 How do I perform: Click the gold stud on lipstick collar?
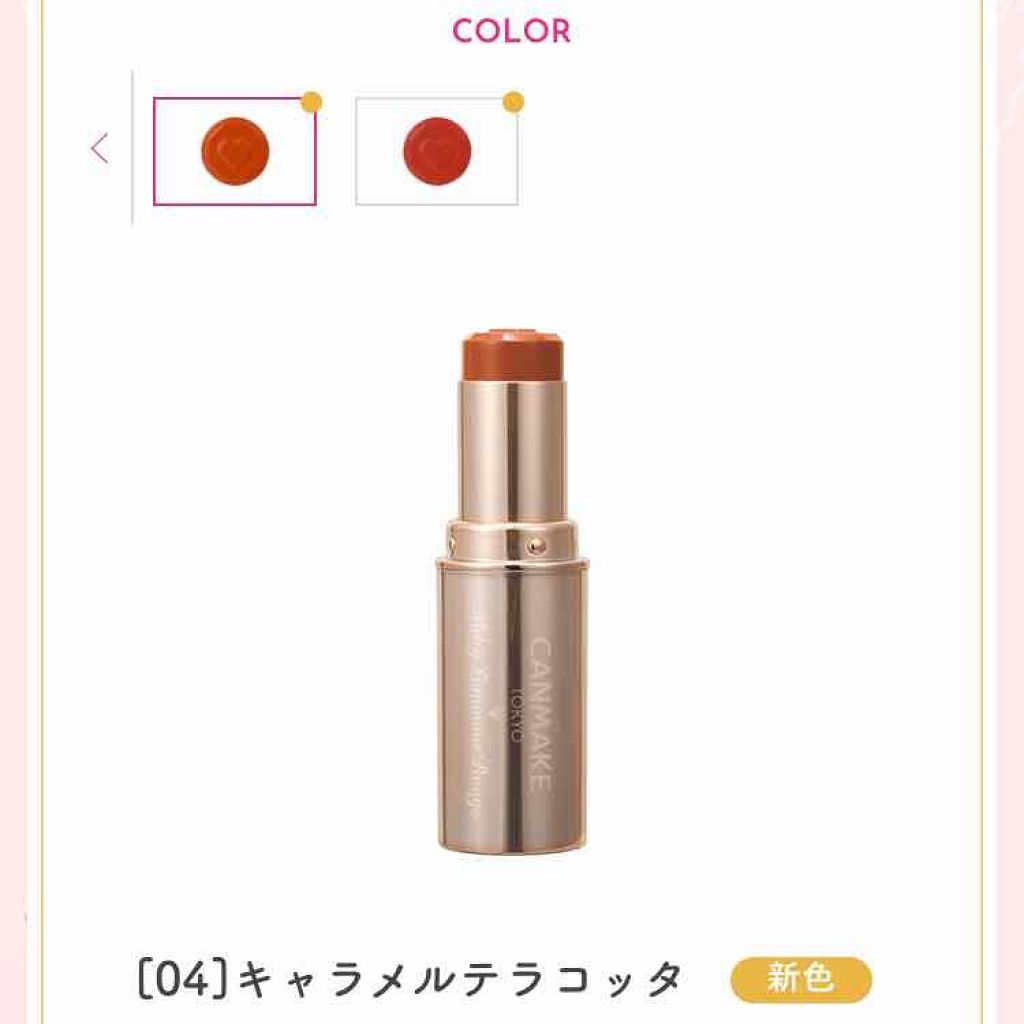click(536, 545)
